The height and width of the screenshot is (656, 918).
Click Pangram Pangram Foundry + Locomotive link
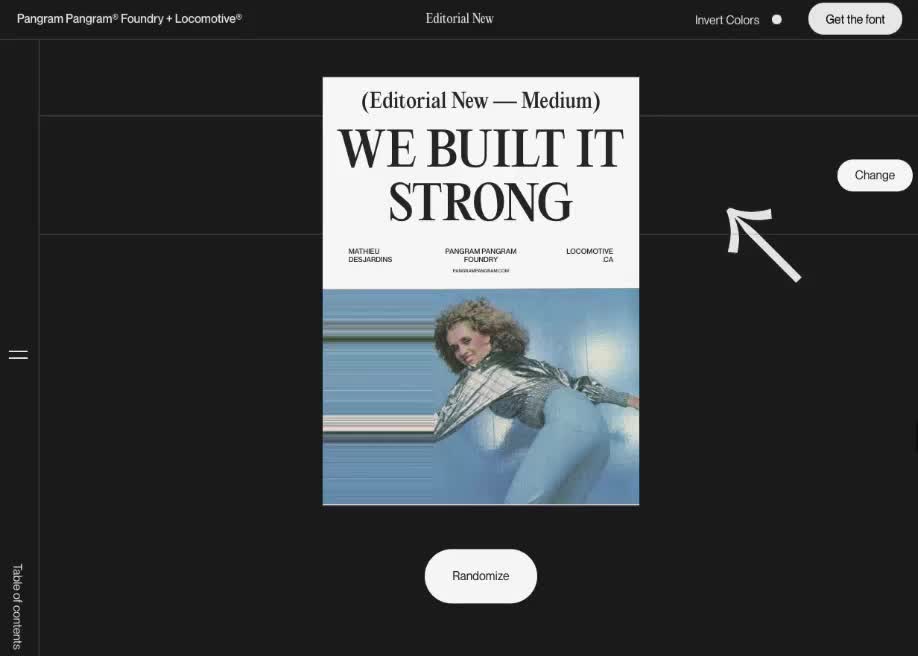coord(129,19)
